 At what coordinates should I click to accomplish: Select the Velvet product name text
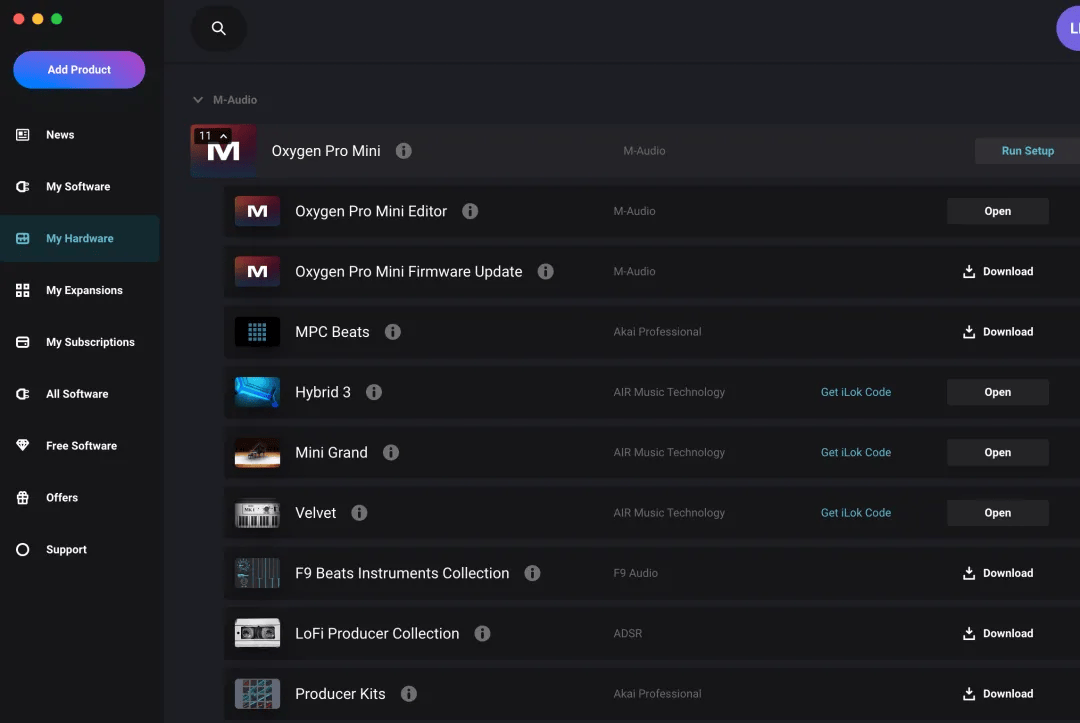click(315, 513)
